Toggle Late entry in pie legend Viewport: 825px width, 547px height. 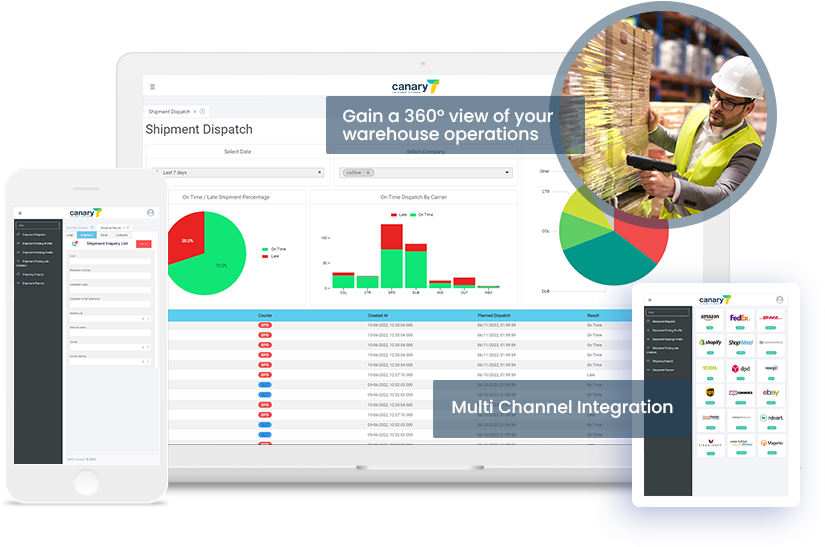[x=271, y=256]
